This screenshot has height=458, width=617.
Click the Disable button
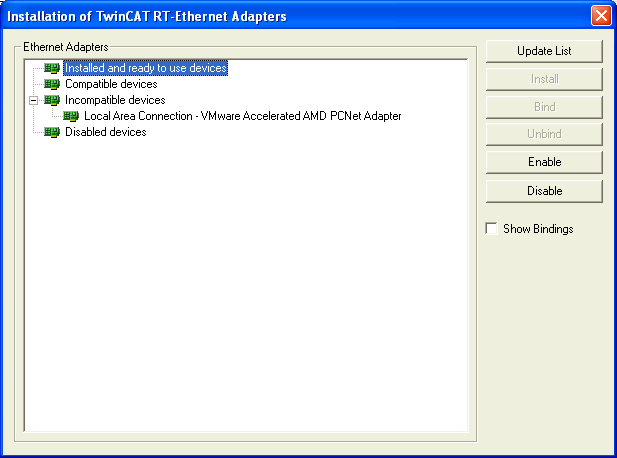click(x=544, y=191)
